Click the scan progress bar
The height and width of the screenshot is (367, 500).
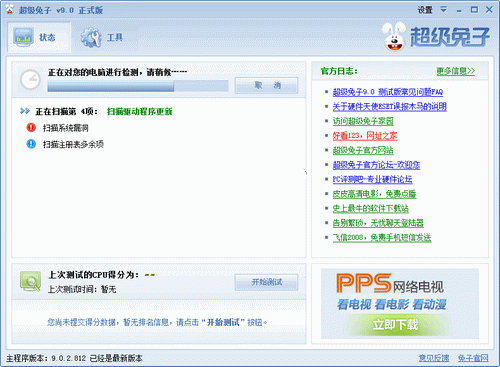(x=138, y=86)
